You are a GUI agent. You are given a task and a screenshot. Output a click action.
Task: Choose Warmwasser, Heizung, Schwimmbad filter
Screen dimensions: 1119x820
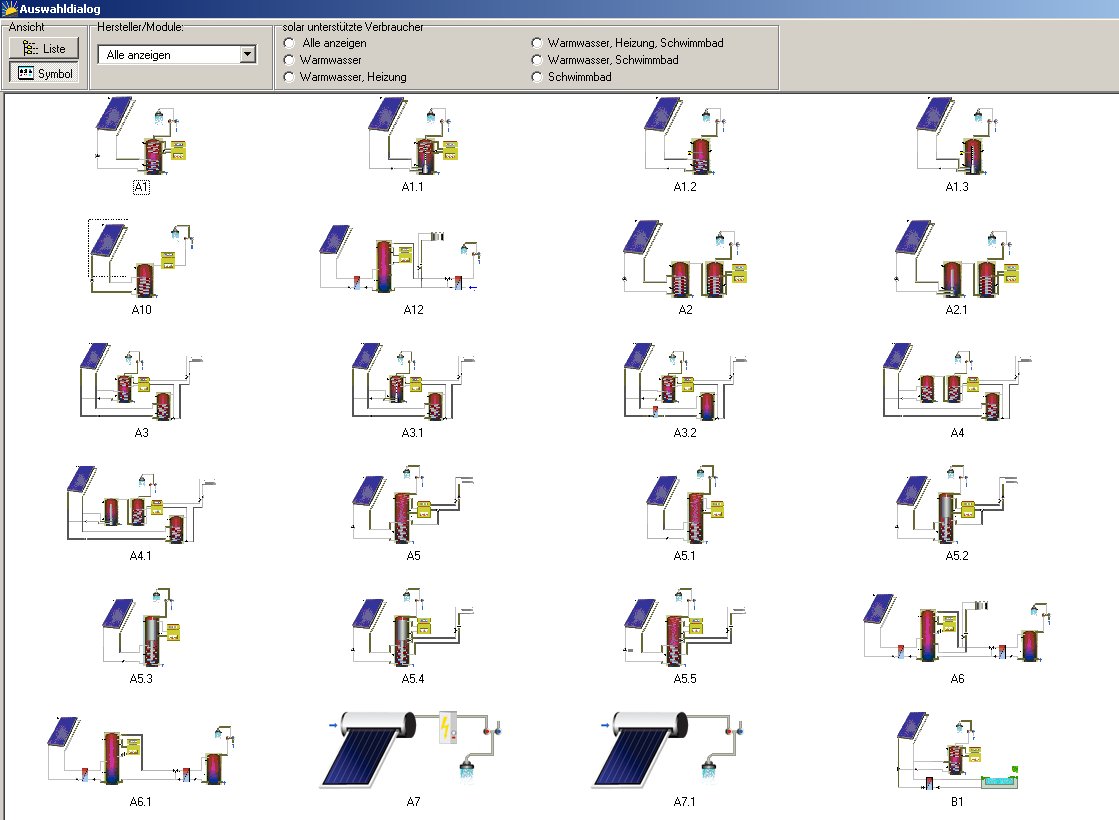537,42
